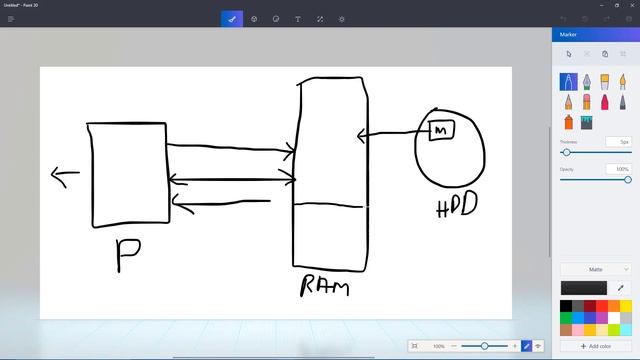Screen dimensions: 640x360
Task: Toggle the 2D view mode button
Action: (527, 346)
